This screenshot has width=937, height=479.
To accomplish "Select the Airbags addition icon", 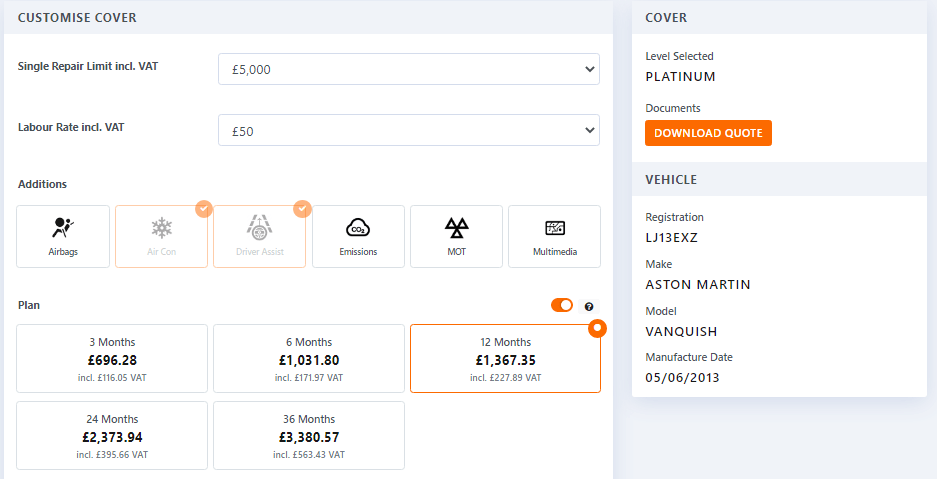I will [62, 227].
